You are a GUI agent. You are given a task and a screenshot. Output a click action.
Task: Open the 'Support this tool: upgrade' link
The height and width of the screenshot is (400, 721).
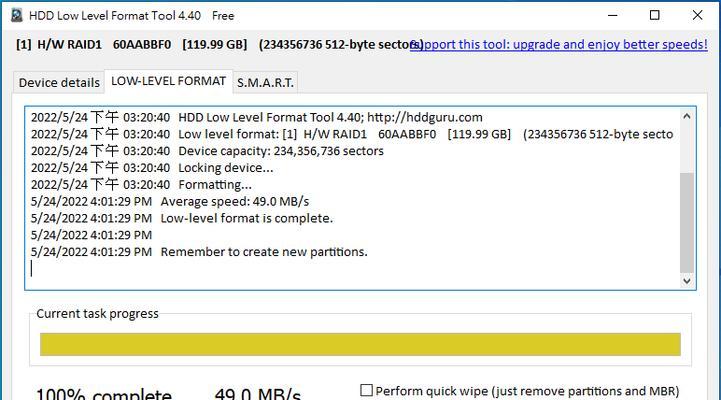coord(559,44)
